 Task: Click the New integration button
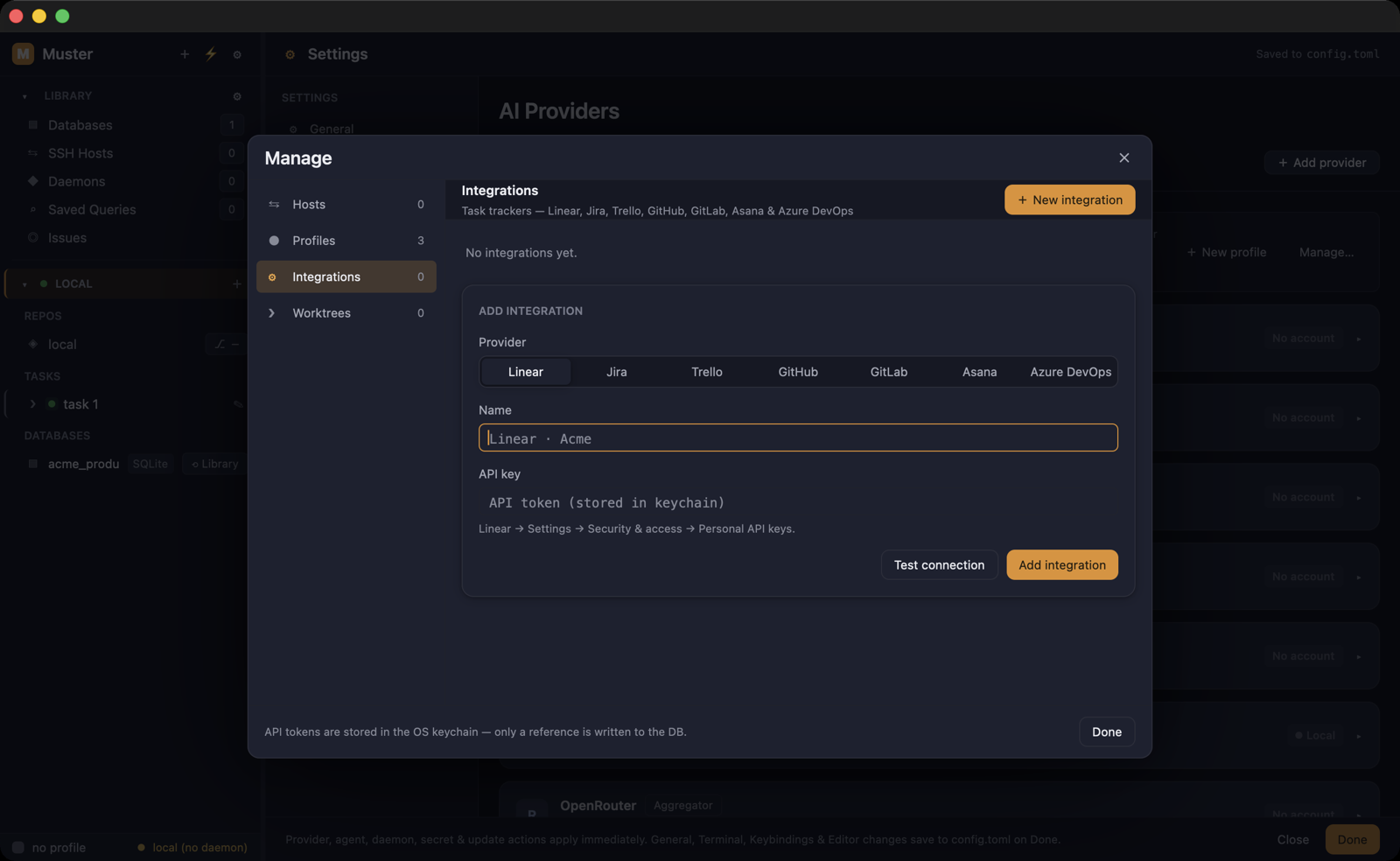pos(1069,199)
